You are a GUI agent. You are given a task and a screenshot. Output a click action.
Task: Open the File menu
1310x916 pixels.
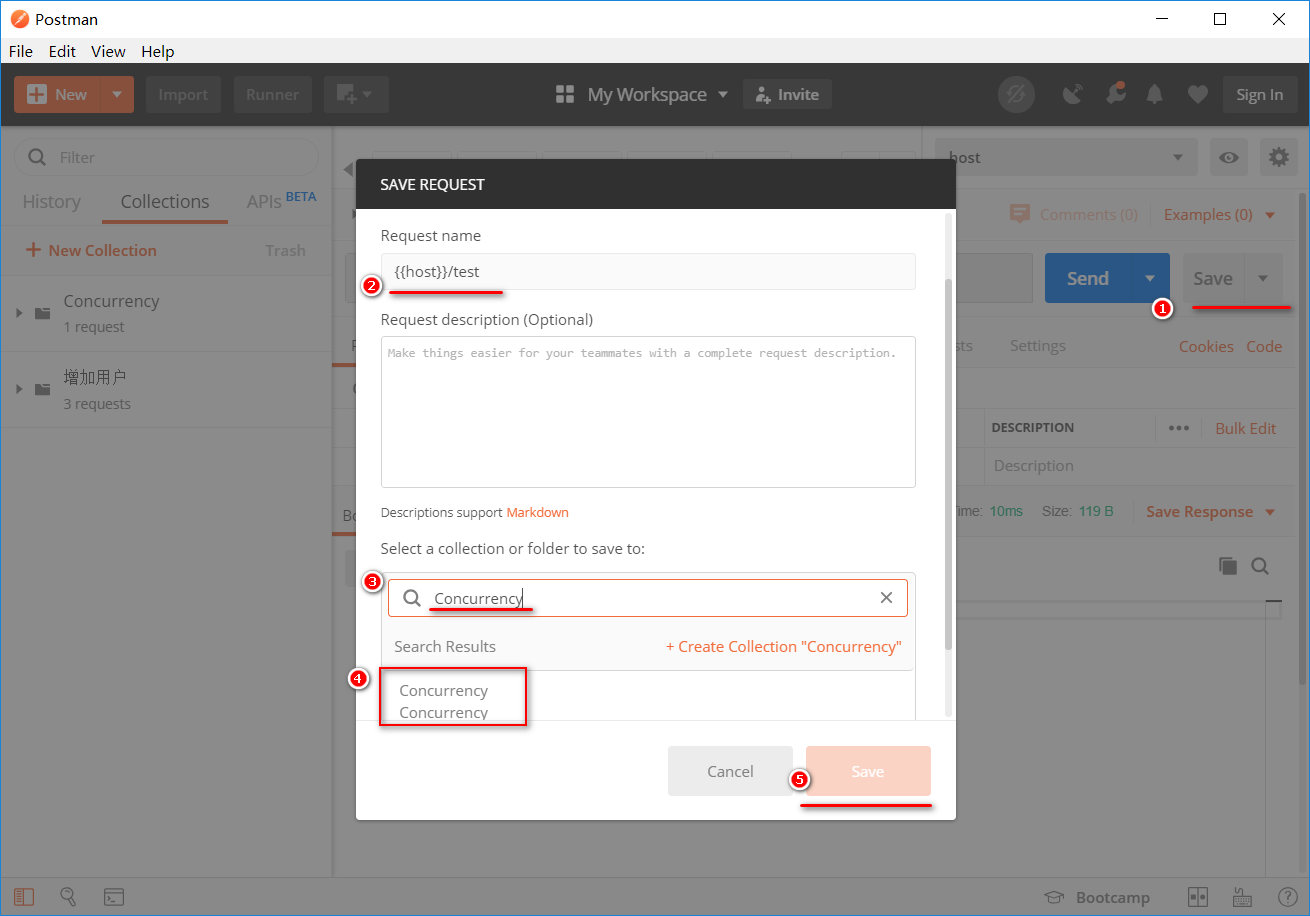point(20,51)
